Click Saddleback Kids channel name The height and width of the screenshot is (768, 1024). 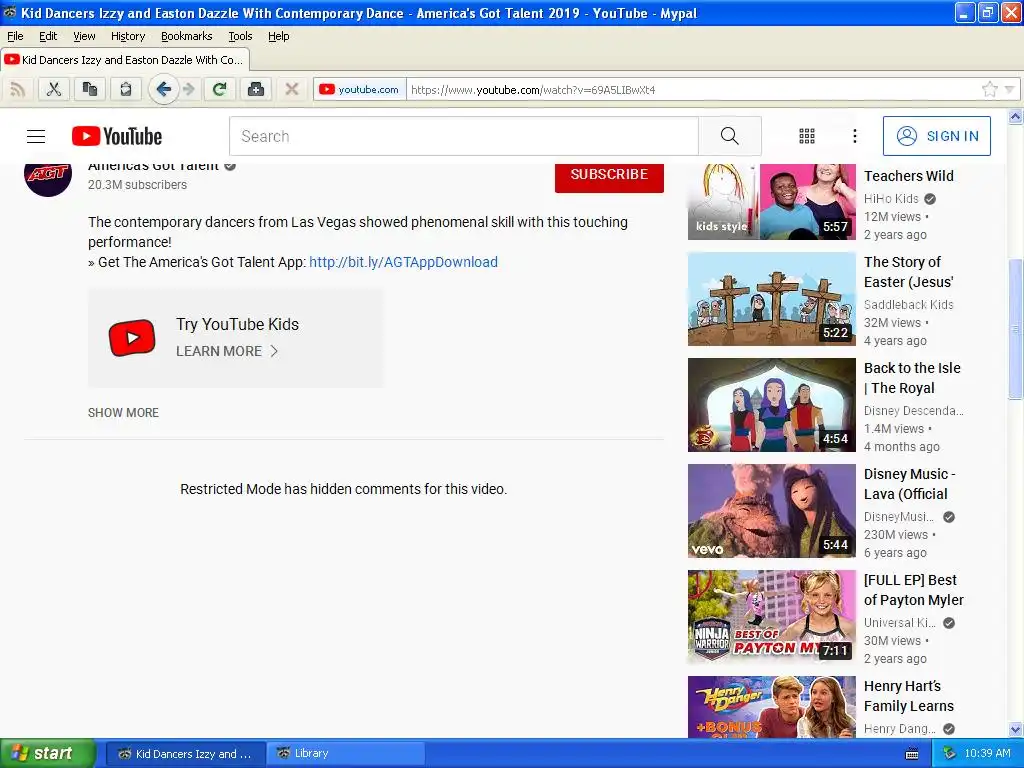click(908, 304)
